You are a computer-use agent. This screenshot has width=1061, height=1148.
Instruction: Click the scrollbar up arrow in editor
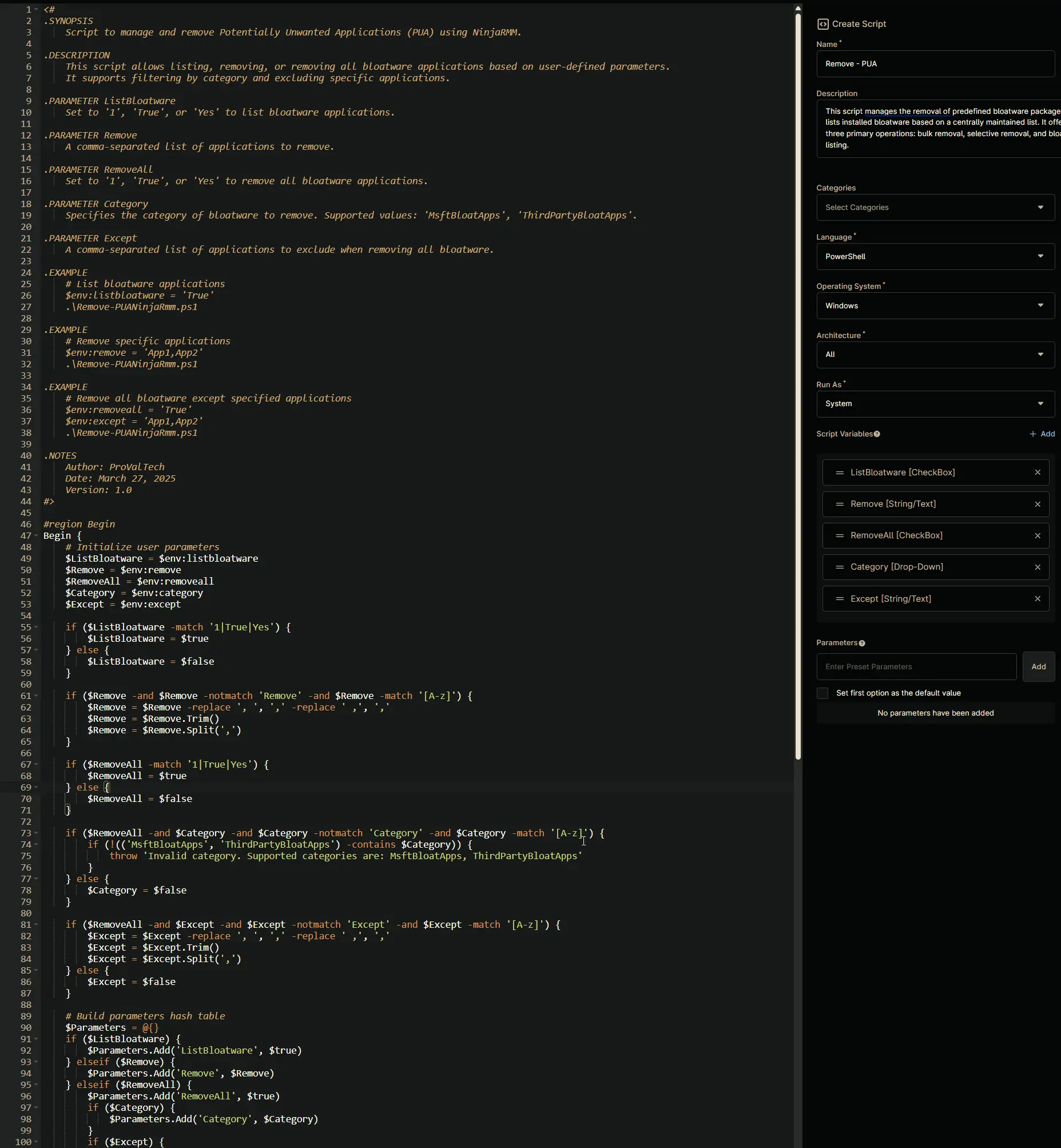797,8
